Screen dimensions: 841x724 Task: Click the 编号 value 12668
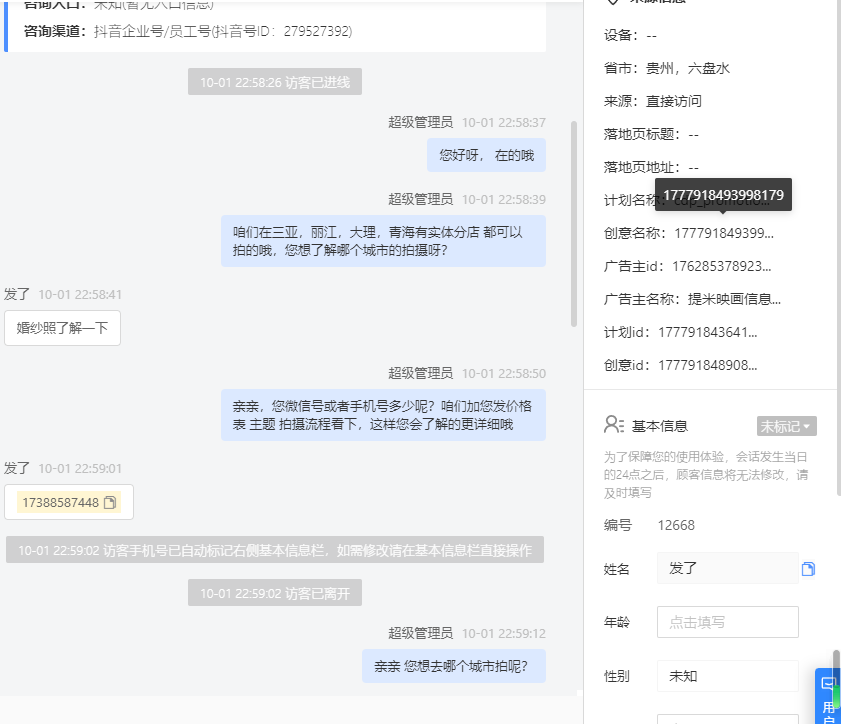pyautogui.click(x=676, y=525)
